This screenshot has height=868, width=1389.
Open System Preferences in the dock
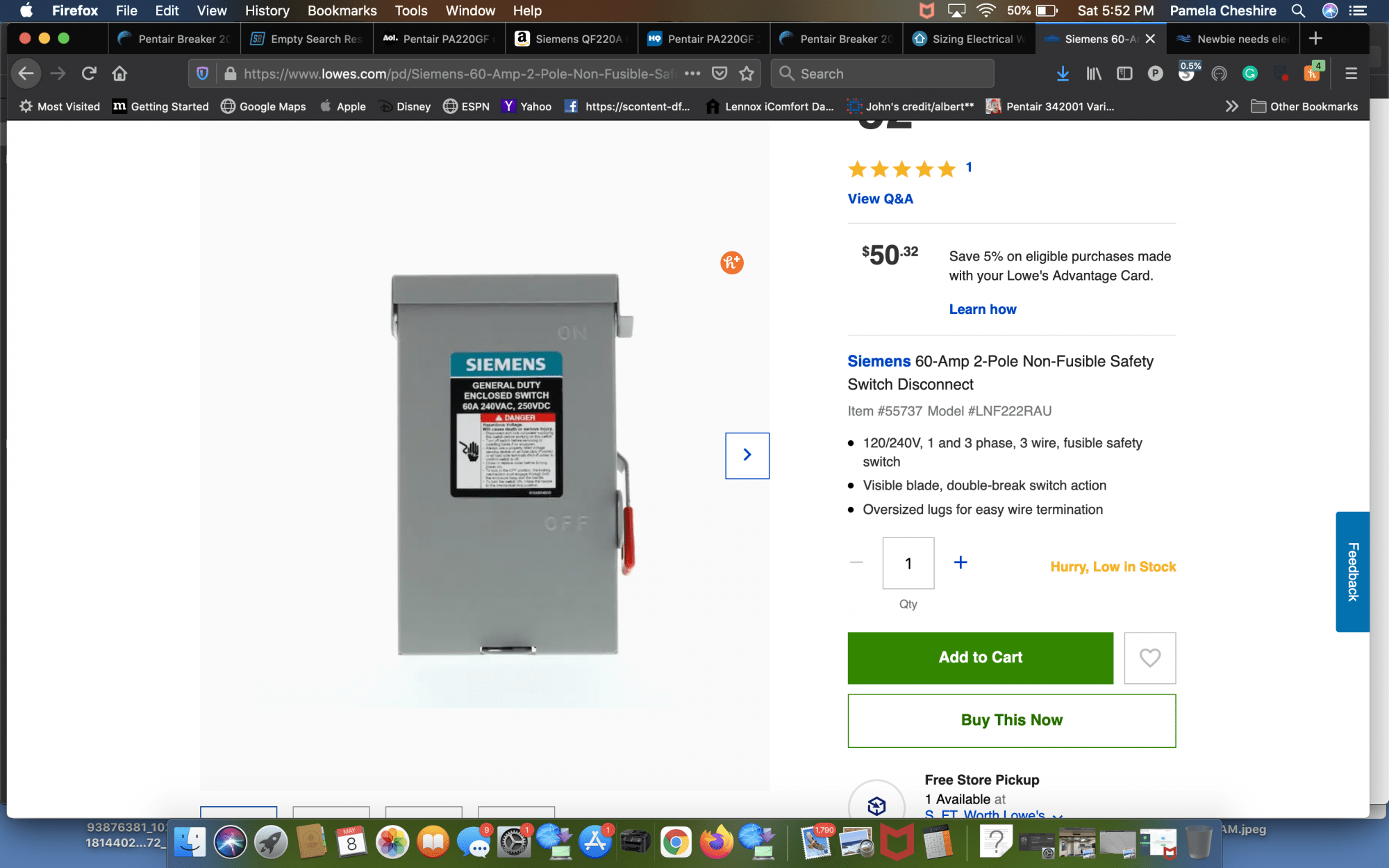click(514, 842)
